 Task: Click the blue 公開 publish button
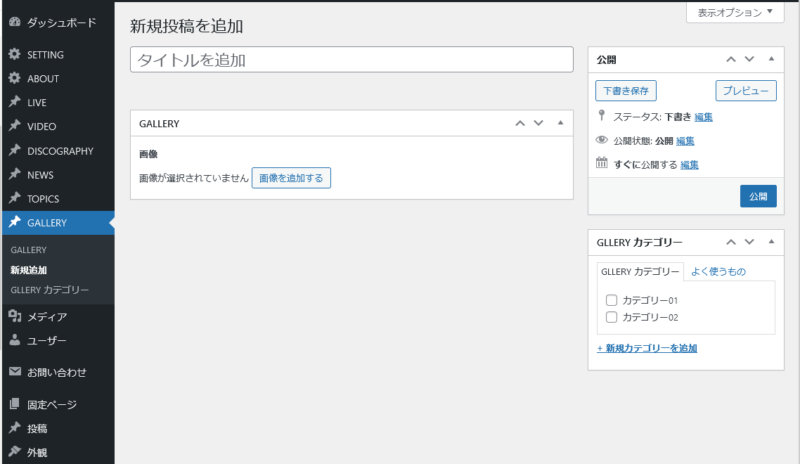758,196
